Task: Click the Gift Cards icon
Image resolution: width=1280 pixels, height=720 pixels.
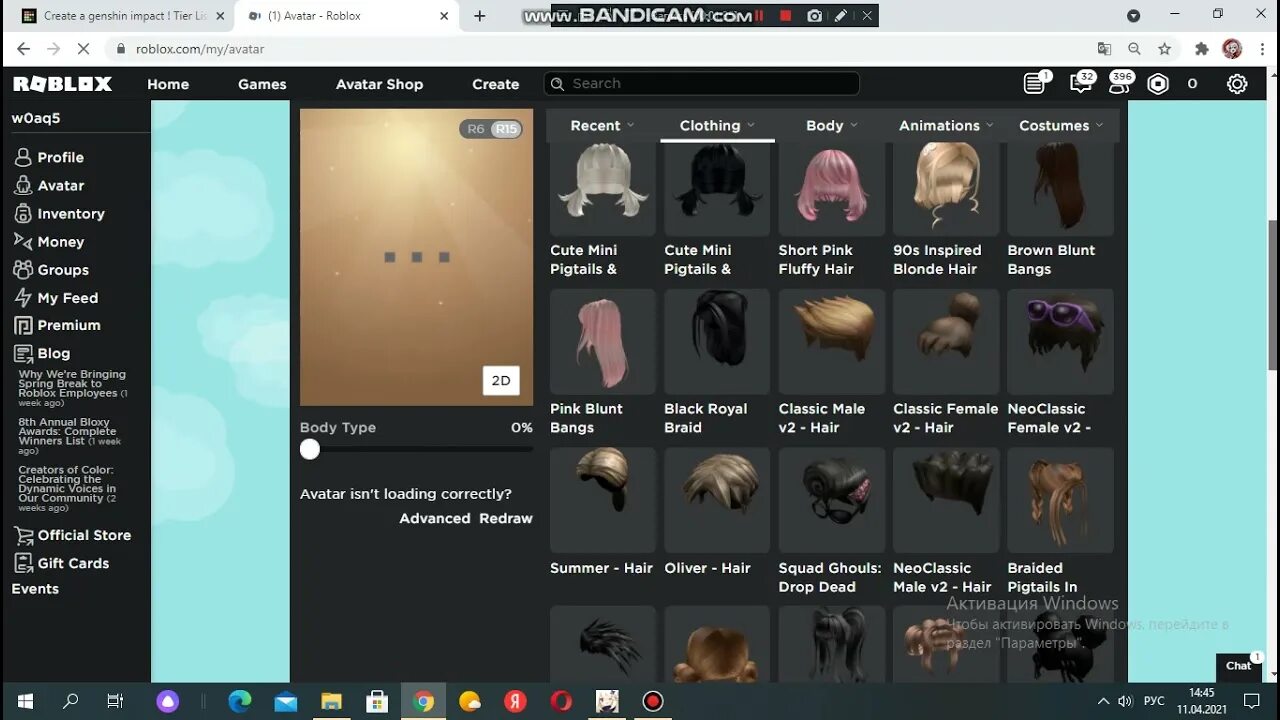Action: 22,563
